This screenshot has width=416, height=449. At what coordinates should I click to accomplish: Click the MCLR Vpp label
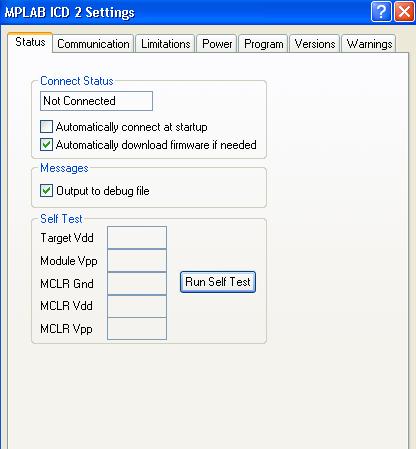click(x=66, y=329)
